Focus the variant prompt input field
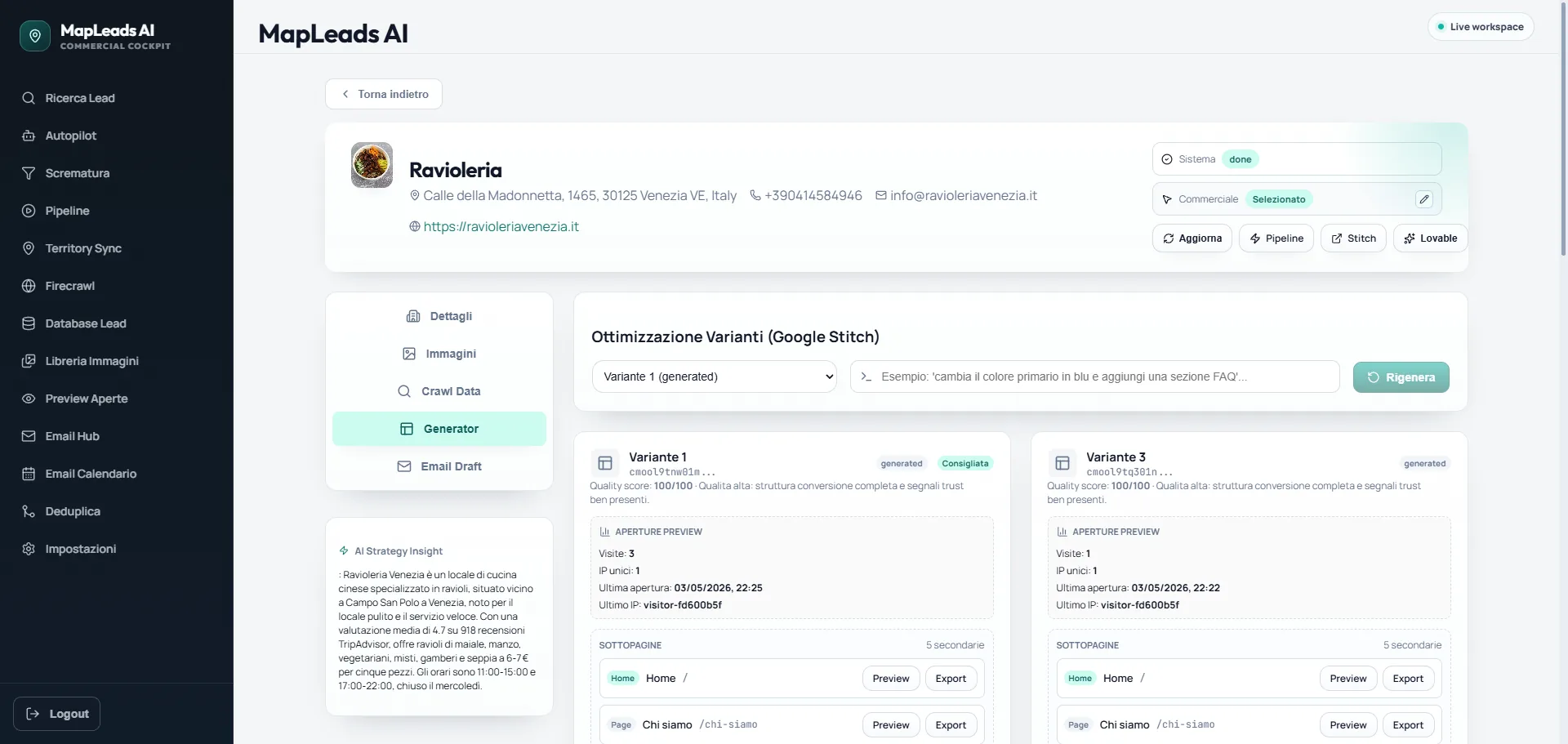1568x744 pixels. pyautogui.click(x=1095, y=376)
